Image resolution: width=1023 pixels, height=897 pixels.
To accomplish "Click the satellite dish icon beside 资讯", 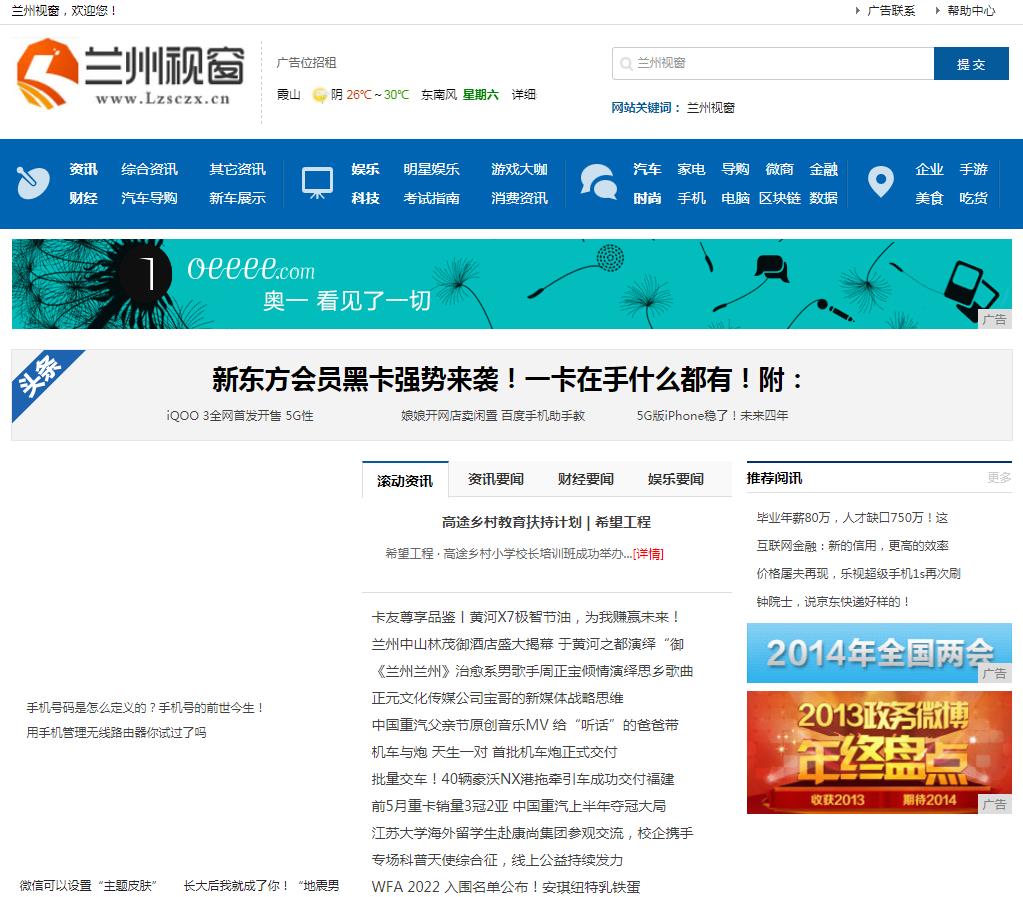I will (x=33, y=183).
